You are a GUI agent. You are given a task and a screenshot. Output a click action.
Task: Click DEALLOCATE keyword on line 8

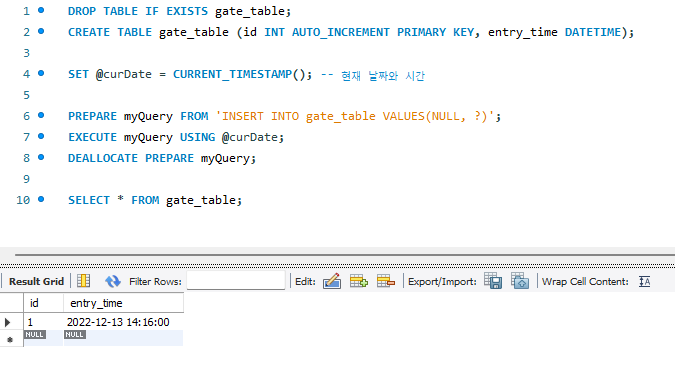[x=103, y=158]
